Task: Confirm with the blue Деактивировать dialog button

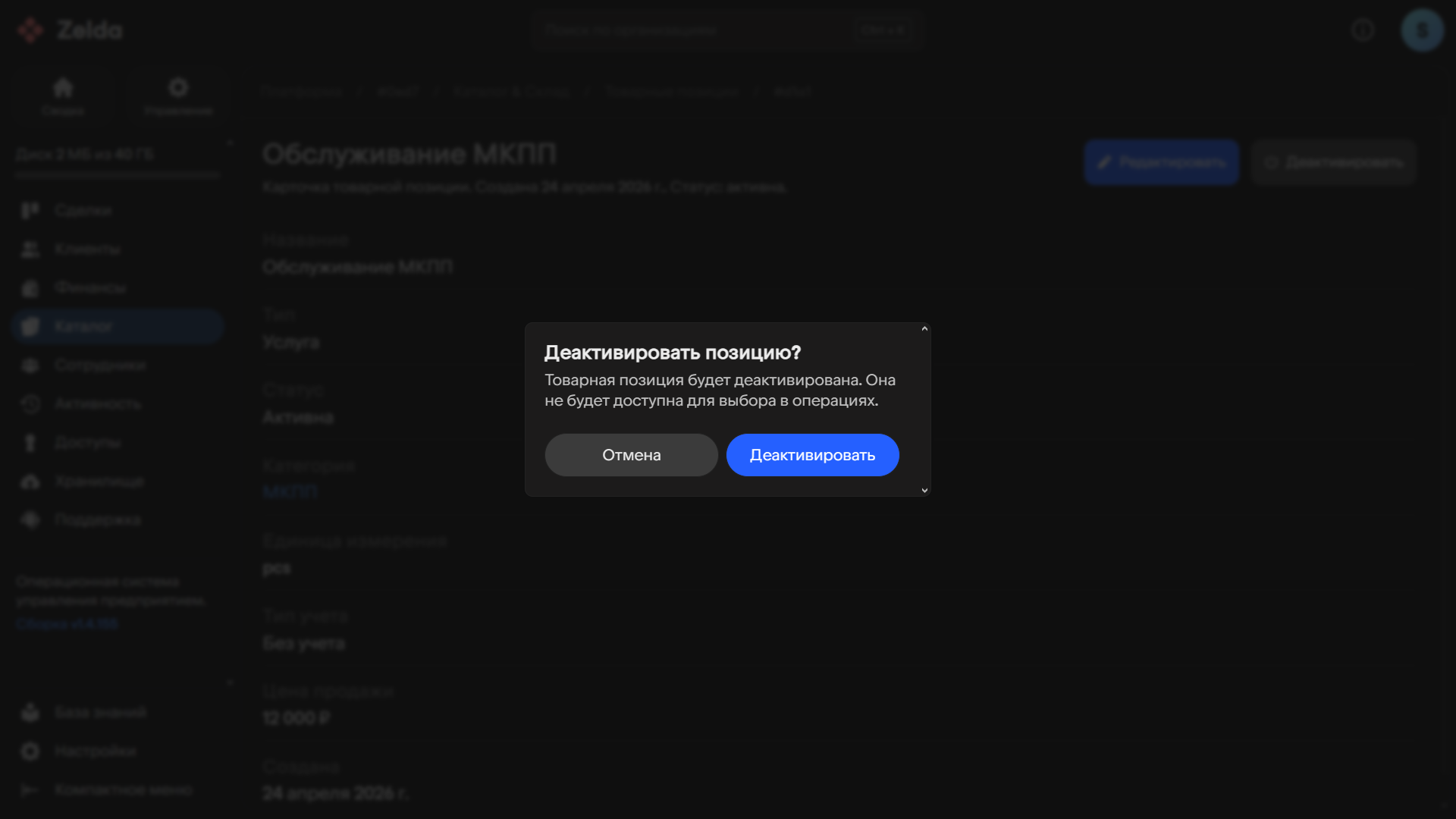Action: tap(812, 455)
